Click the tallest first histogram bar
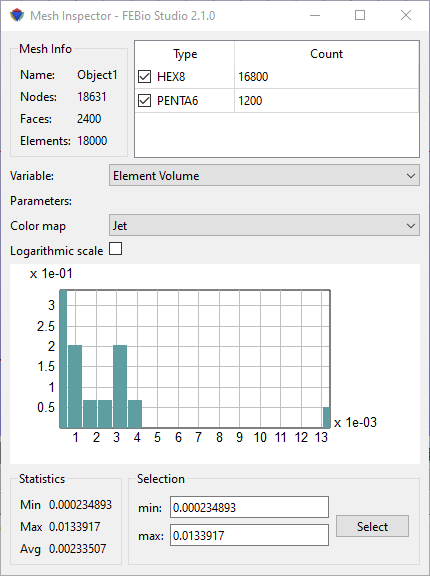The width and height of the screenshot is (430, 576). click(63, 359)
